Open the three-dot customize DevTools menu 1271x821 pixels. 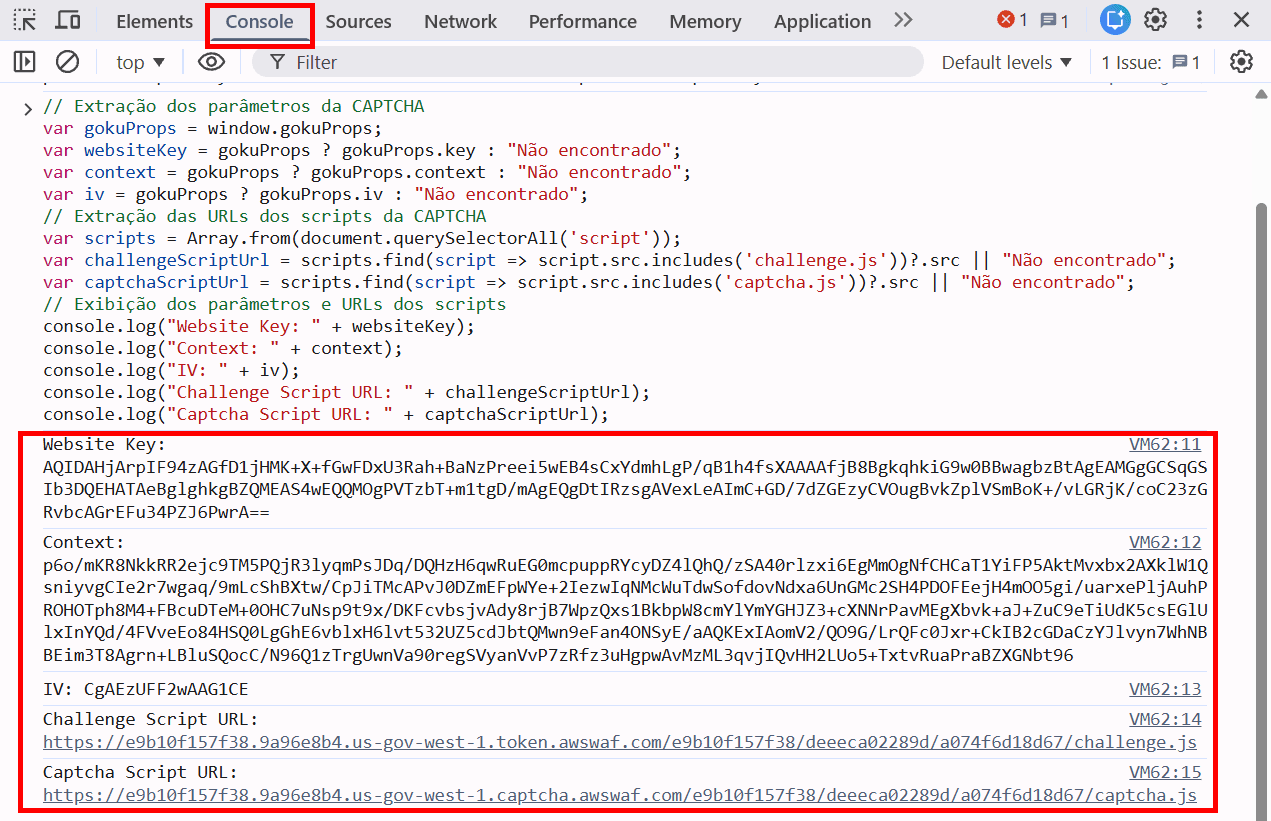coord(1199,20)
